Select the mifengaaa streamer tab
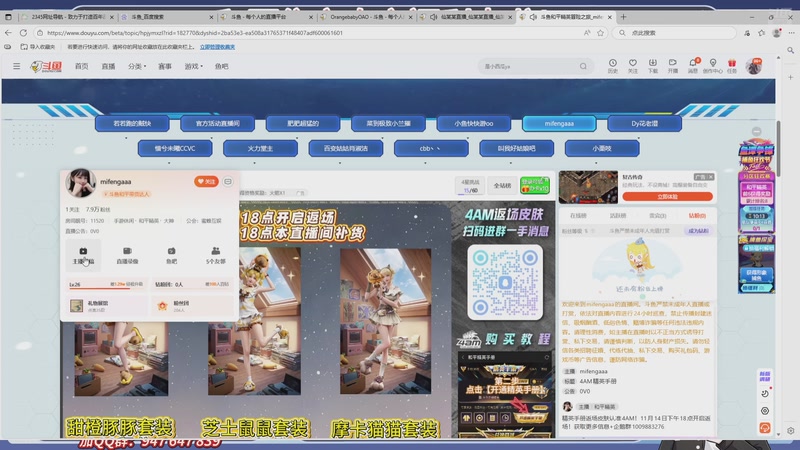The image size is (800, 450). pos(559,123)
